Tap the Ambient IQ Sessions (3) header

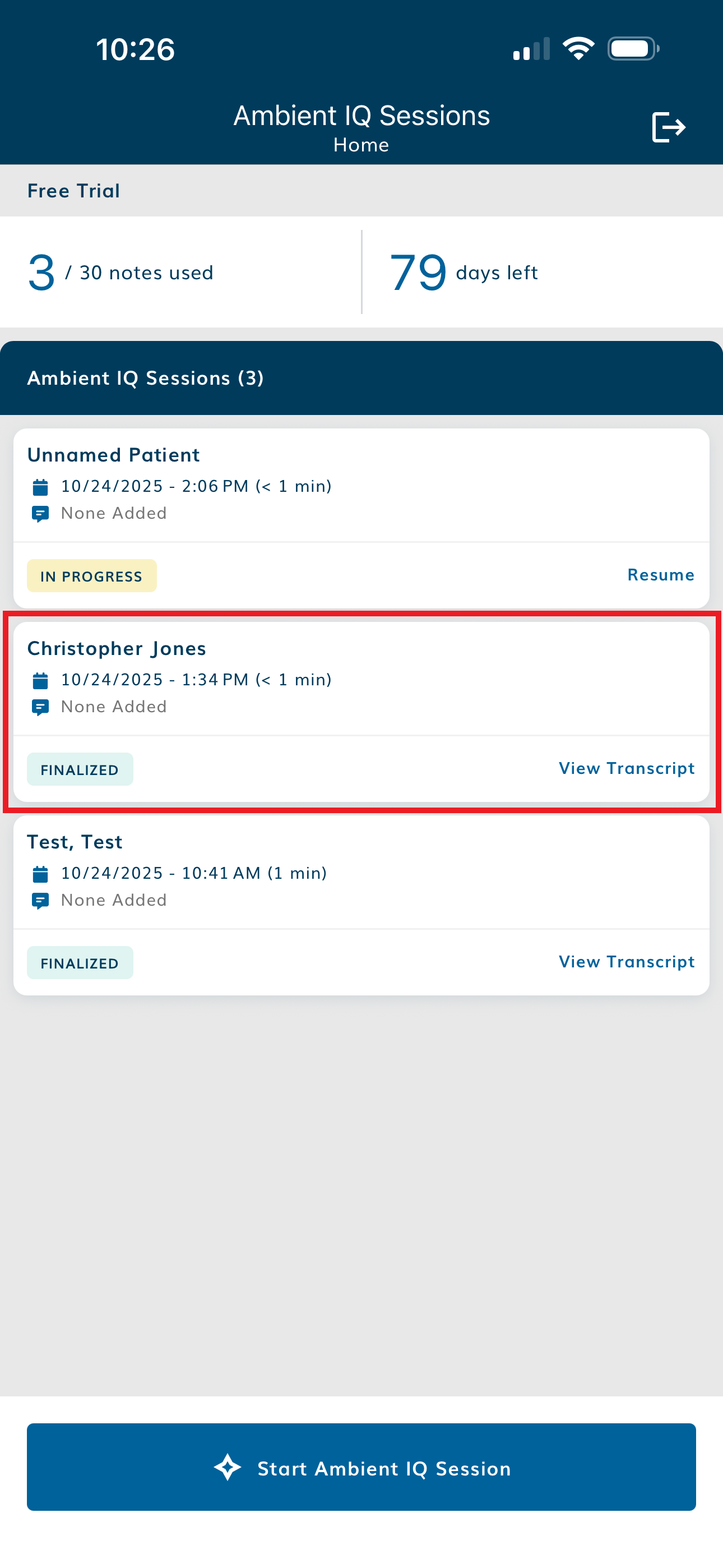click(x=146, y=378)
